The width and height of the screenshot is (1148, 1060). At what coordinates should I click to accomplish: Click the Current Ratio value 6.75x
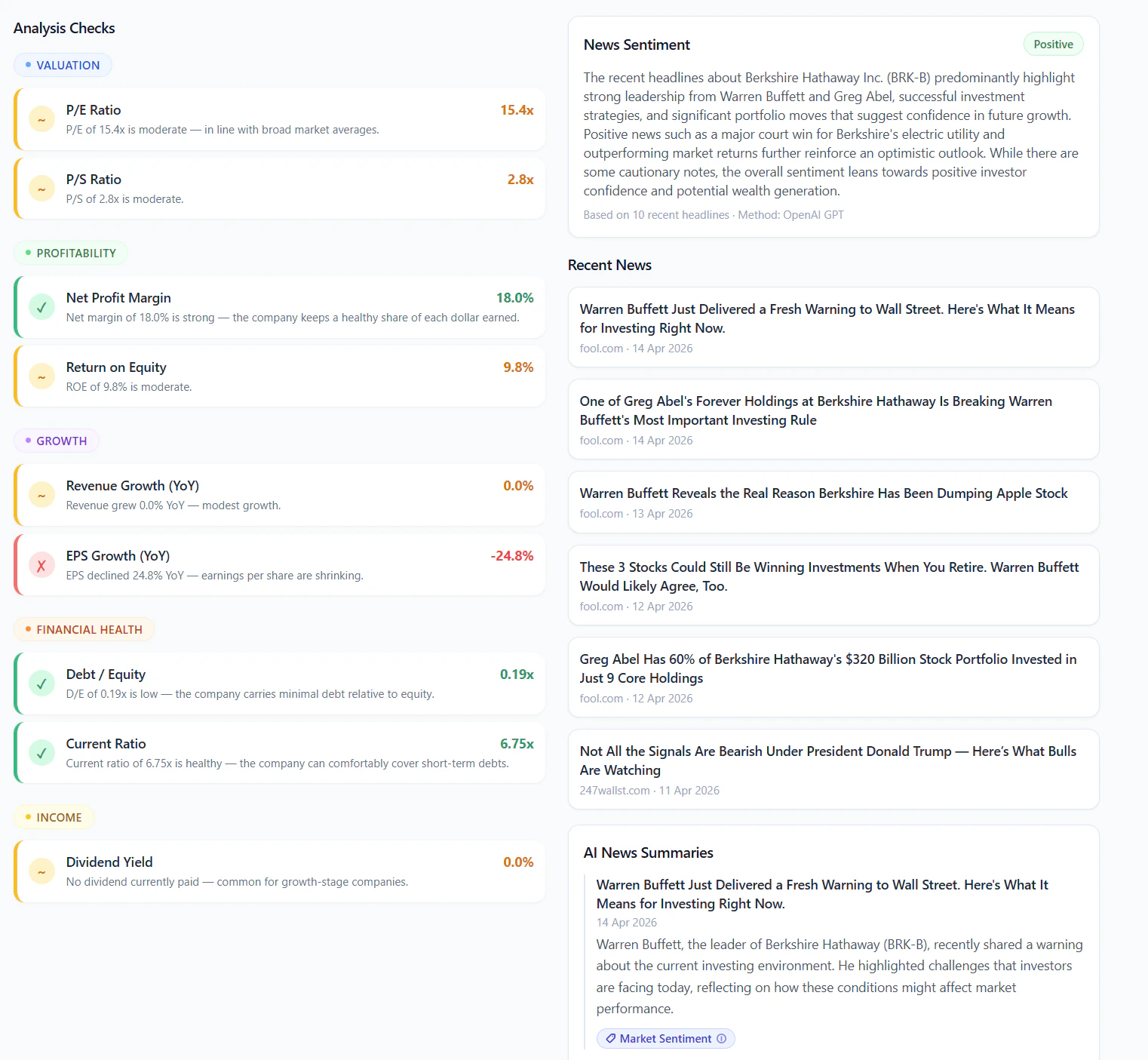coord(517,744)
